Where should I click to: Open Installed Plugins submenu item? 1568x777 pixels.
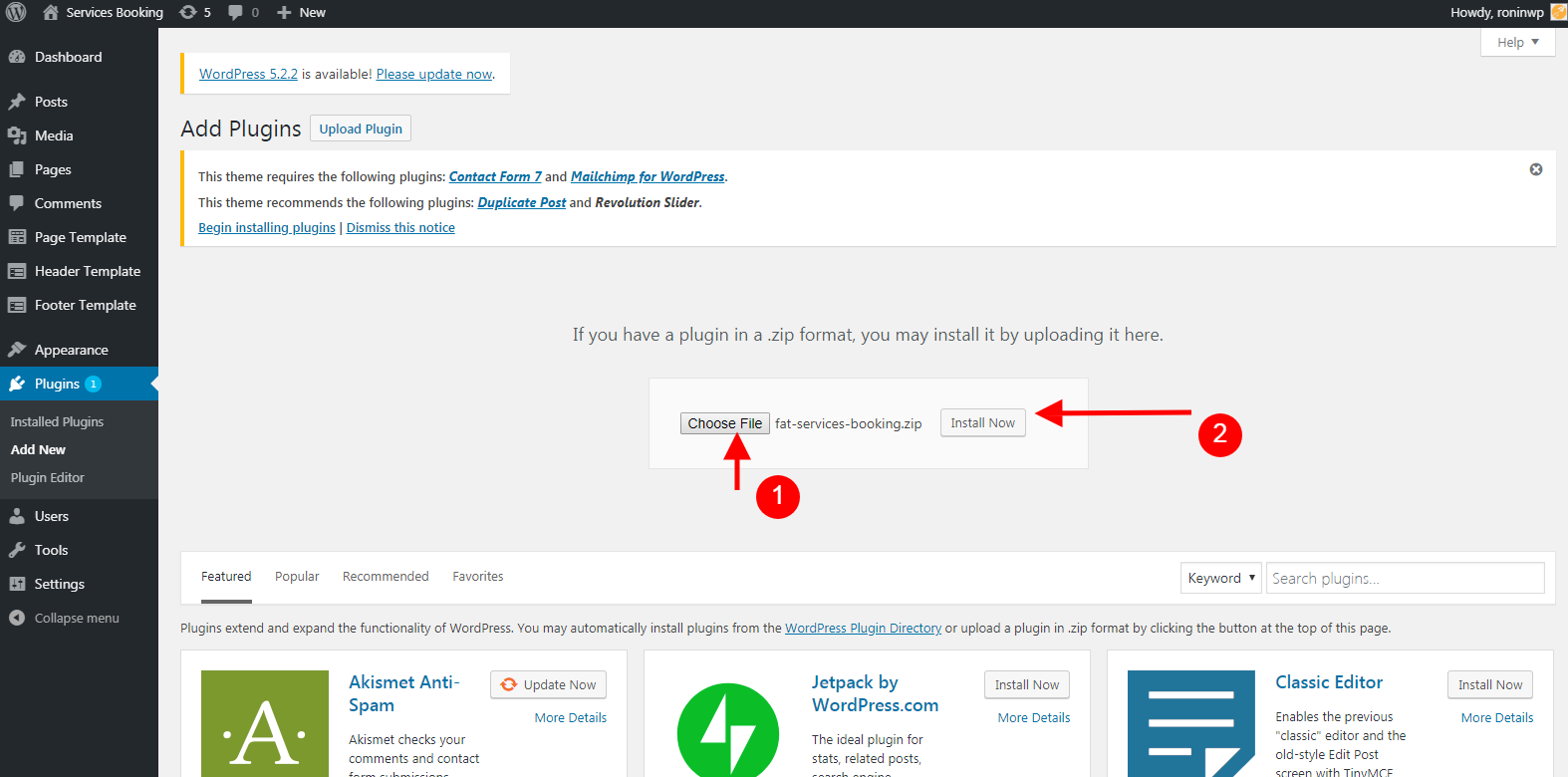[x=57, y=421]
